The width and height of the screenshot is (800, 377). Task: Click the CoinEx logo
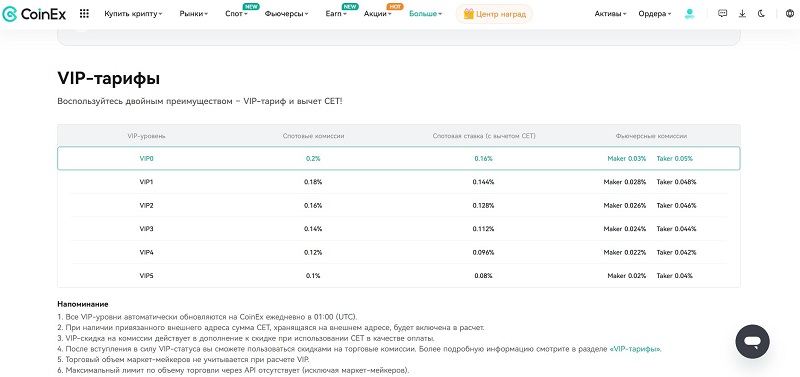34,14
